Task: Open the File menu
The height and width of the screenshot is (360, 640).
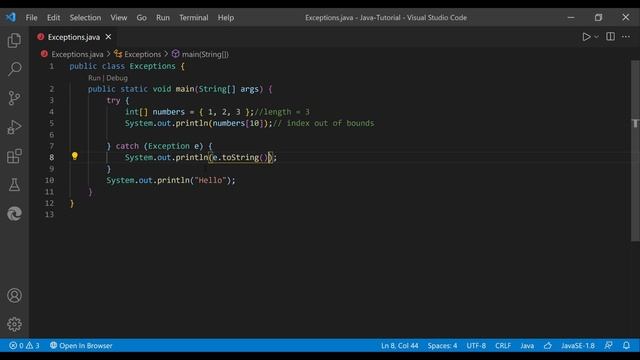Action: (x=31, y=18)
